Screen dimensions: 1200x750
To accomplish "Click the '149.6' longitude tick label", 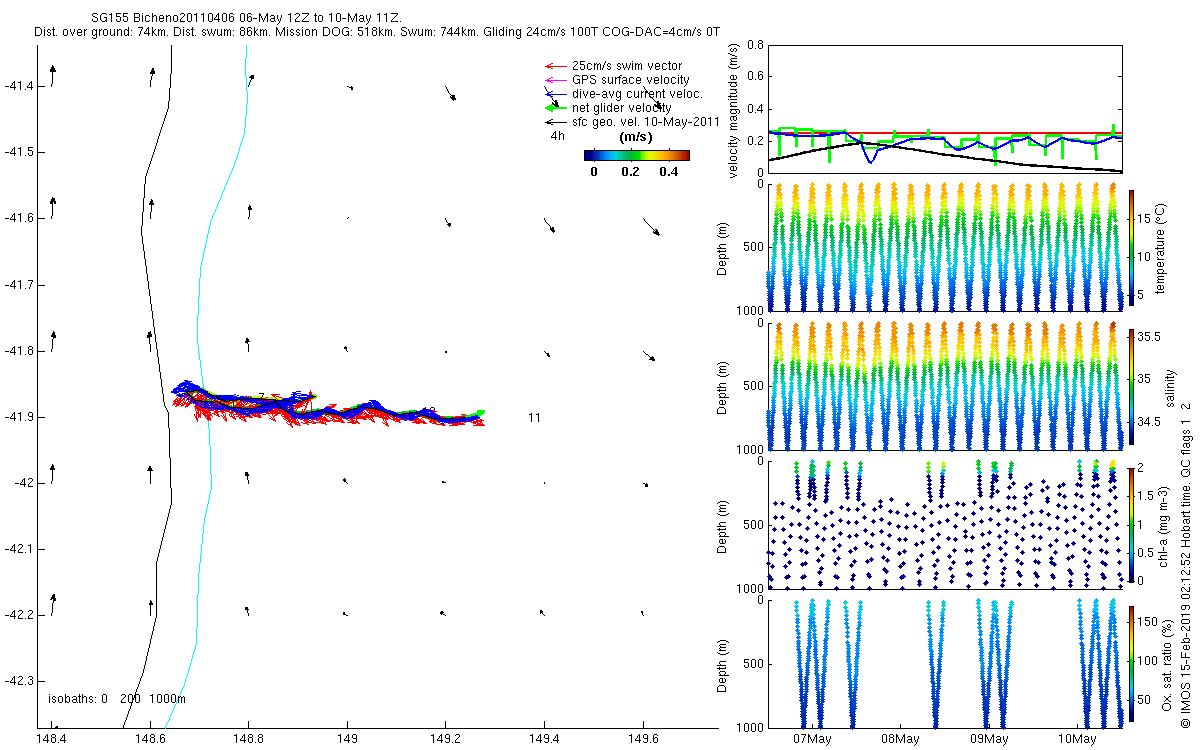I will pos(642,739).
